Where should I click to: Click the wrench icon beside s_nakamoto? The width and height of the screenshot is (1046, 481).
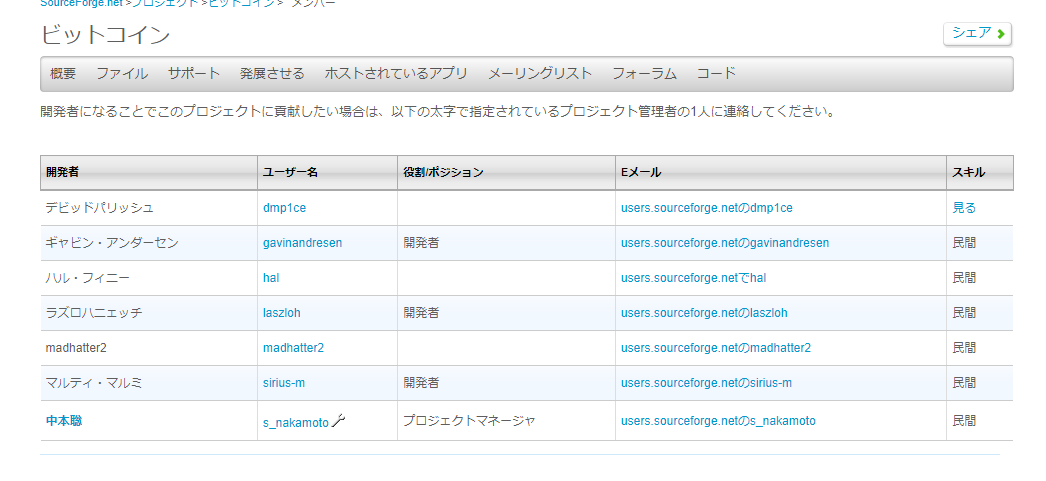click(x=338, y=420)
